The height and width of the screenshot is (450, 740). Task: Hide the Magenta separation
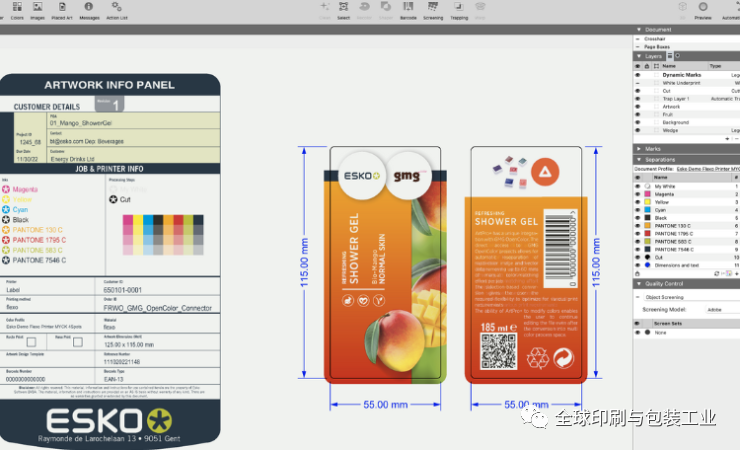(638, 194)
